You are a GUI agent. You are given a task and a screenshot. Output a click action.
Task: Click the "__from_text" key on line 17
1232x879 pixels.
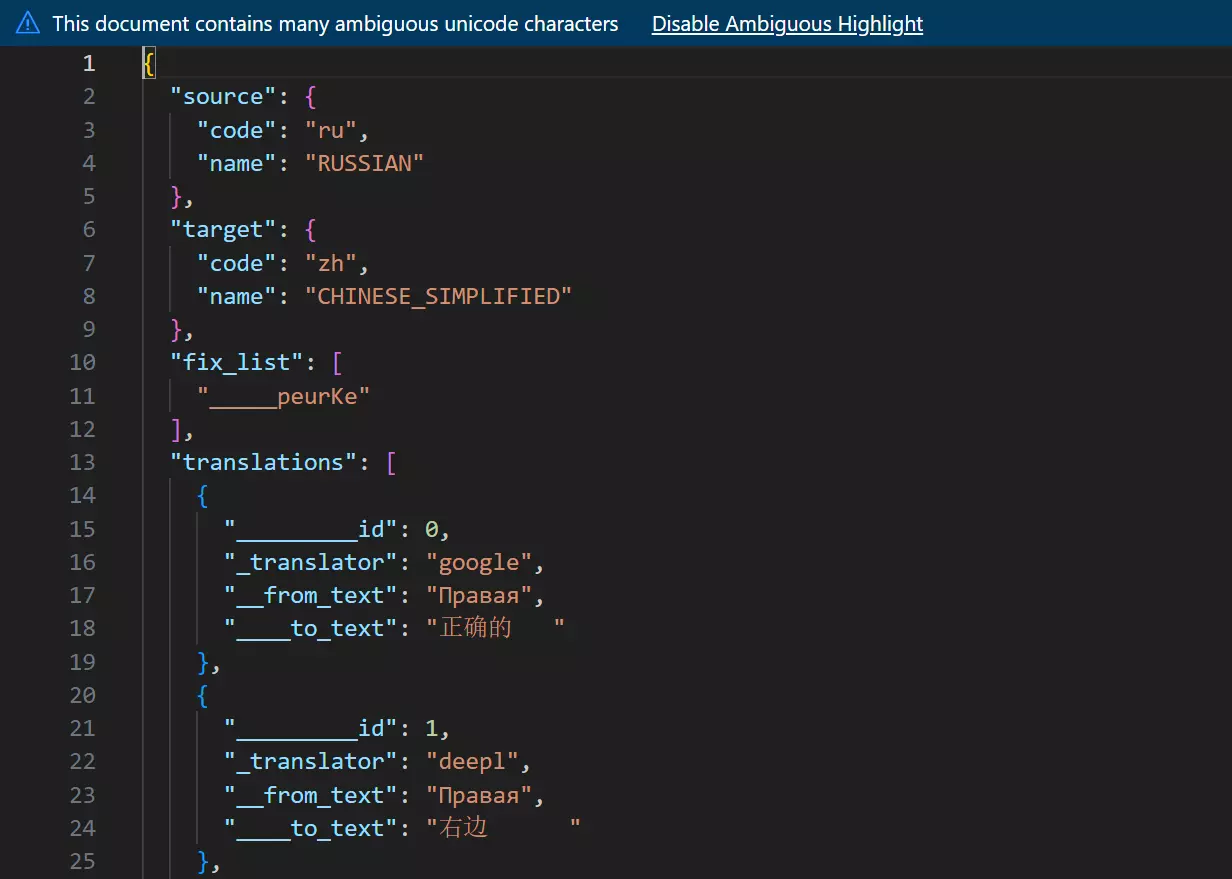310,595
